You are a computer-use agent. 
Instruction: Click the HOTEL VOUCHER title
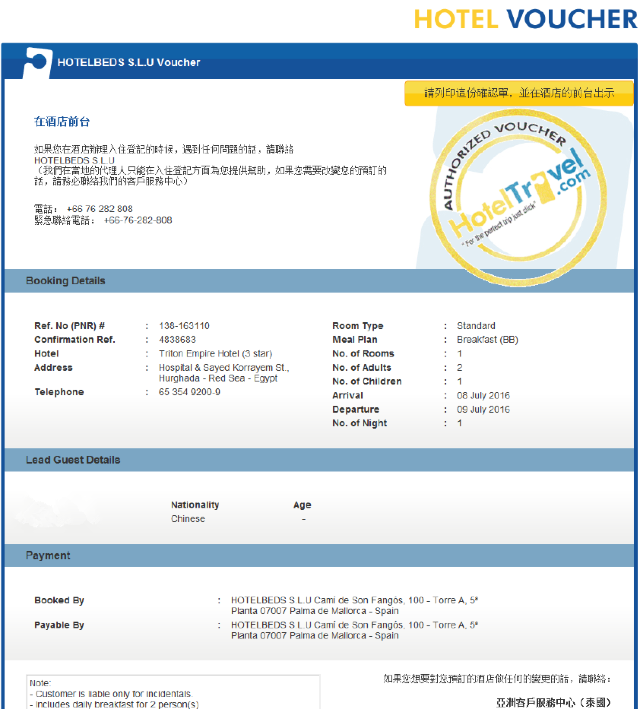pos(526,19)
